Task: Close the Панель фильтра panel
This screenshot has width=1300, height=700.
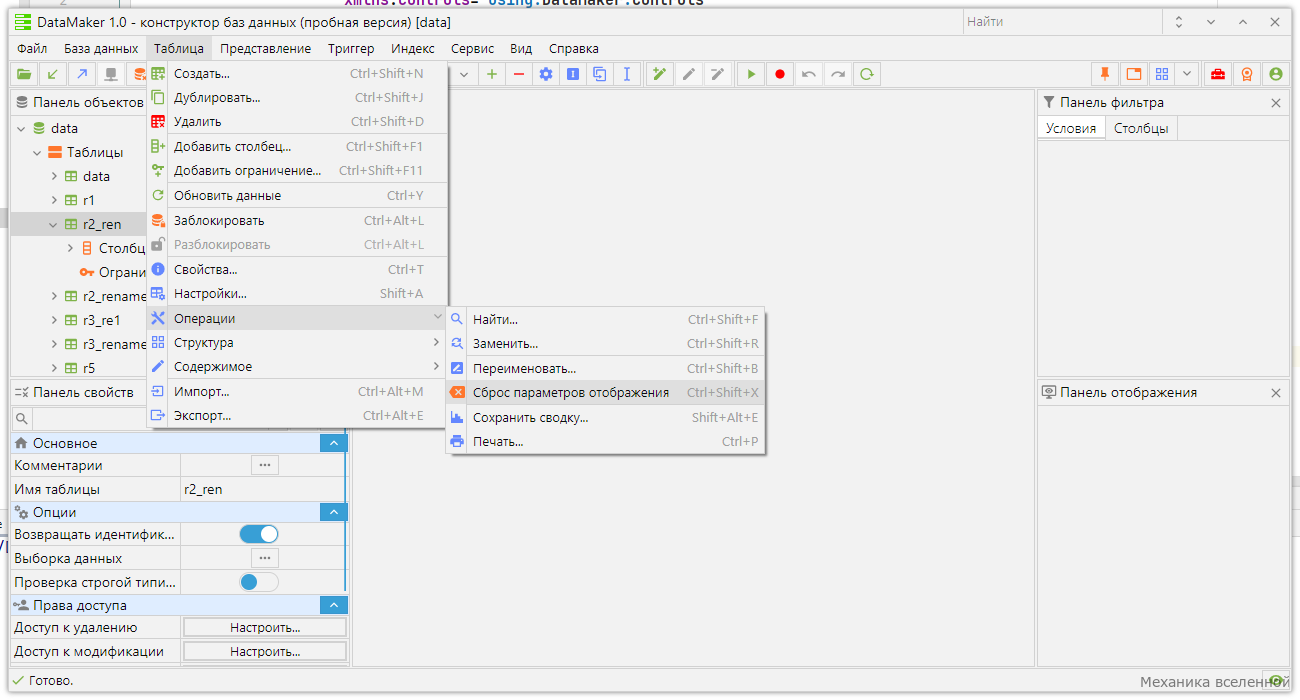Action: [x=1275, y=102]
